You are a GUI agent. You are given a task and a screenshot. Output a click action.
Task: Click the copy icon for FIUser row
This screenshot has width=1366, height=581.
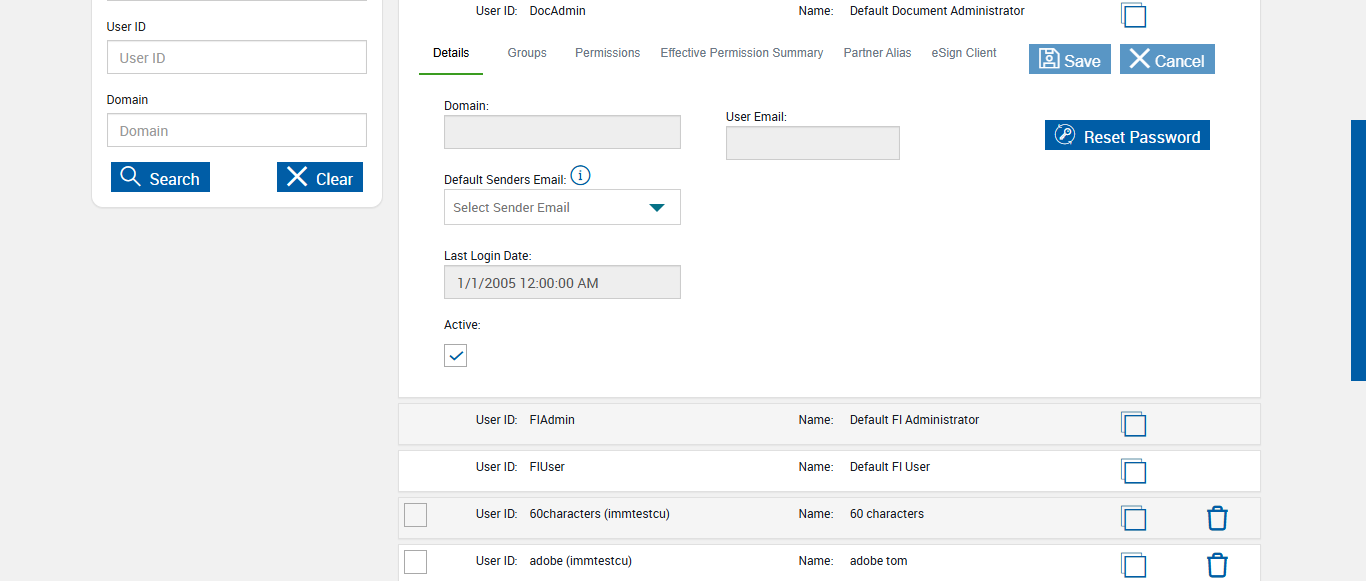1133,471
